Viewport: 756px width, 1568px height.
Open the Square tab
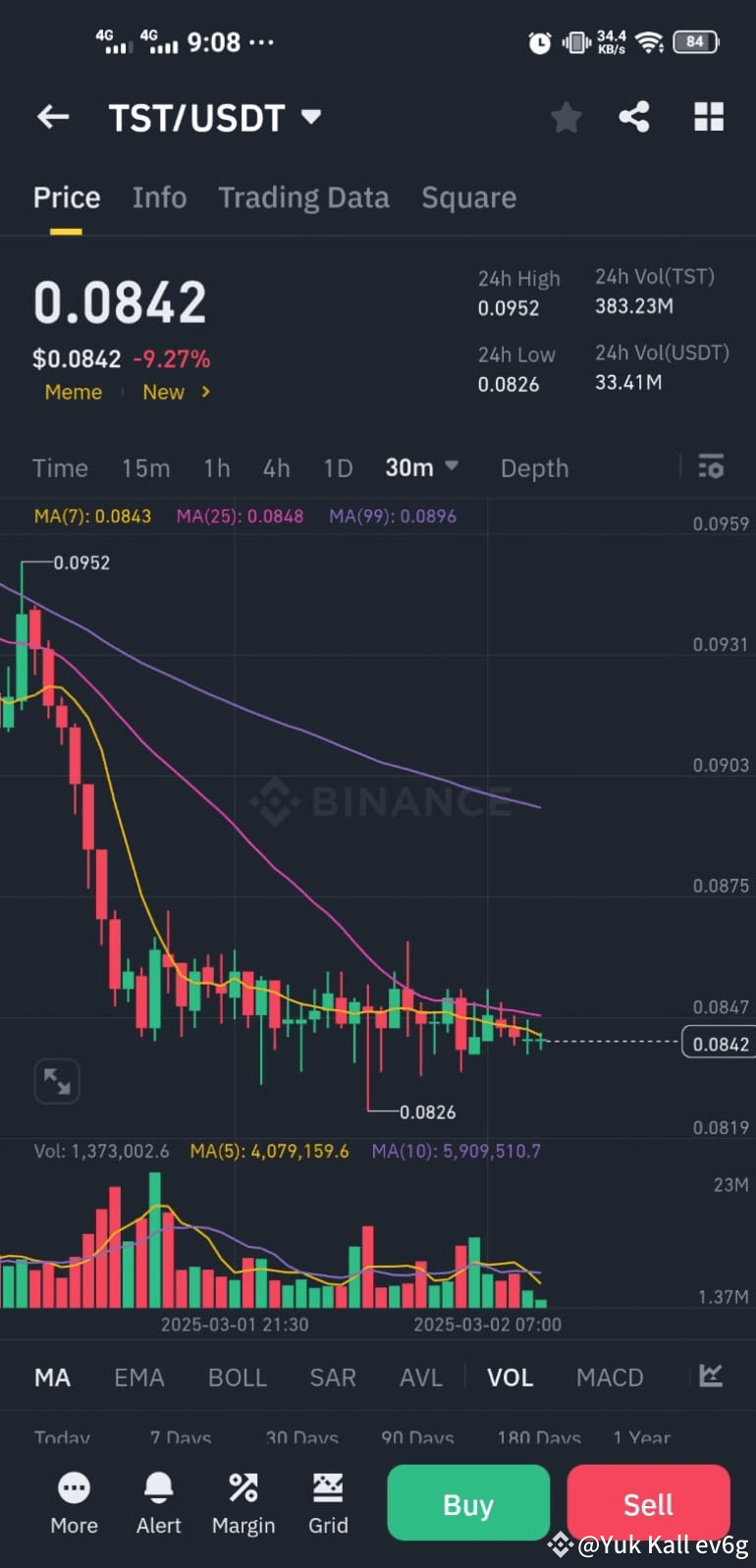(x=469, y=197)
